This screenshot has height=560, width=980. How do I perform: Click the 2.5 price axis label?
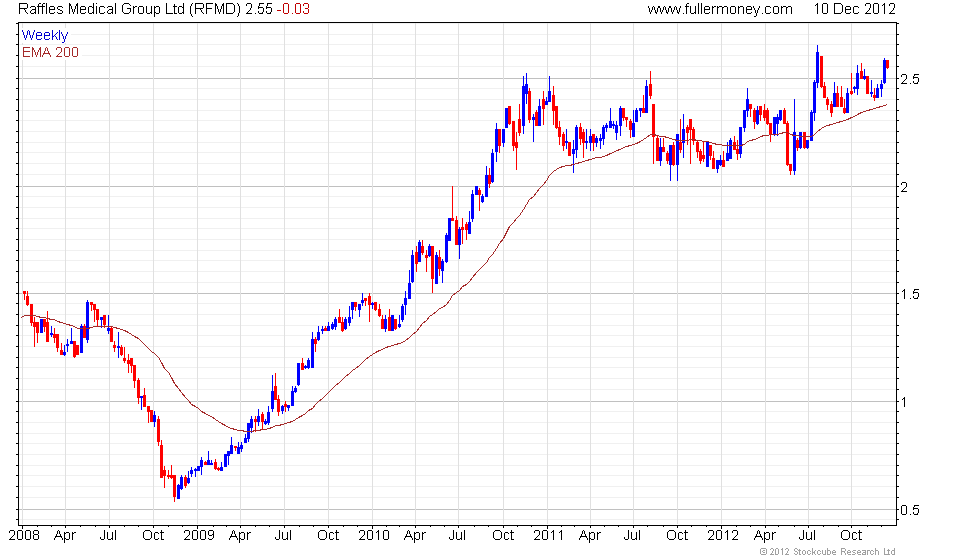coord(909,79)
